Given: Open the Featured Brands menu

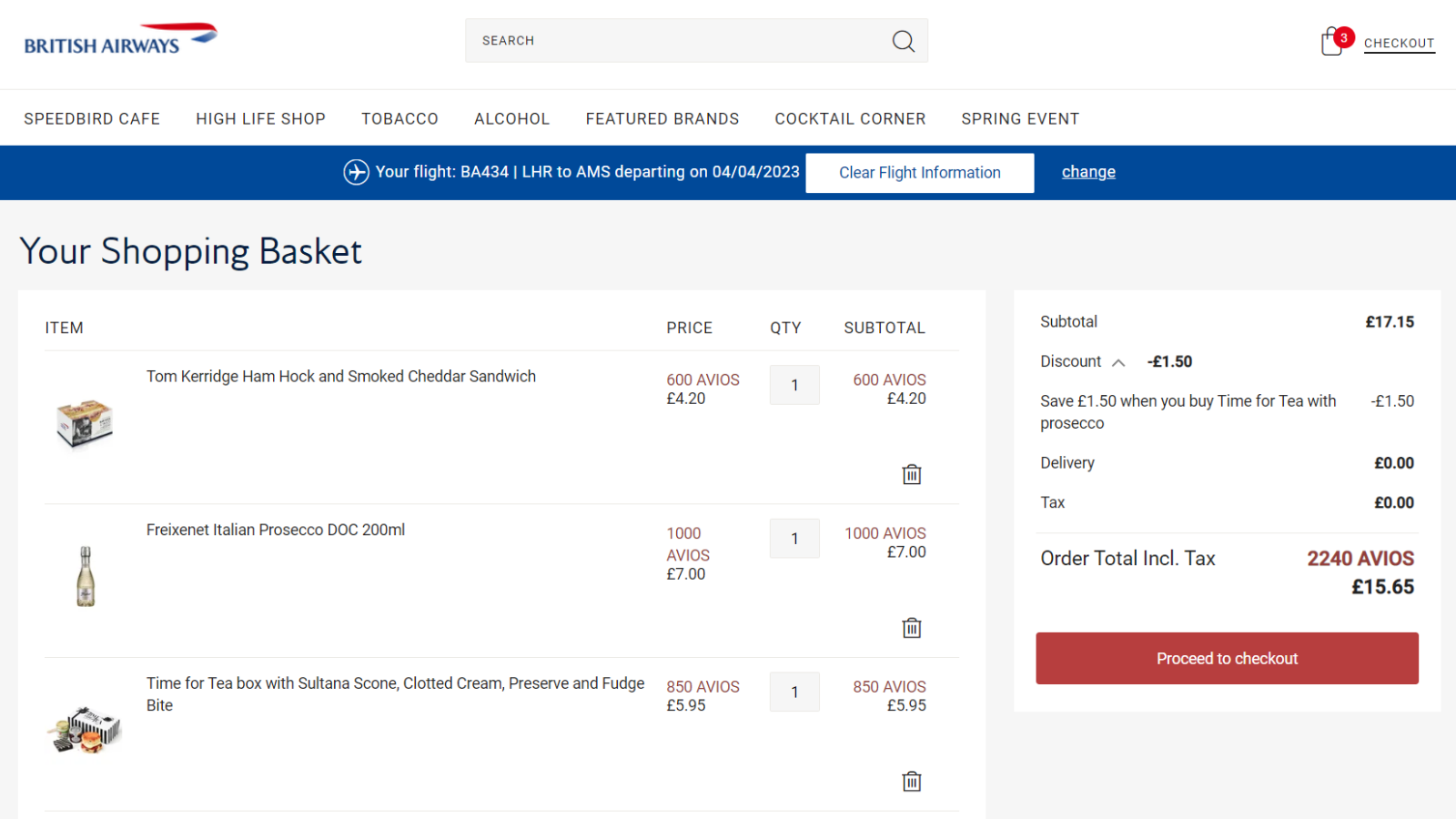Looking at the screenshot, I should coord(662,119).
